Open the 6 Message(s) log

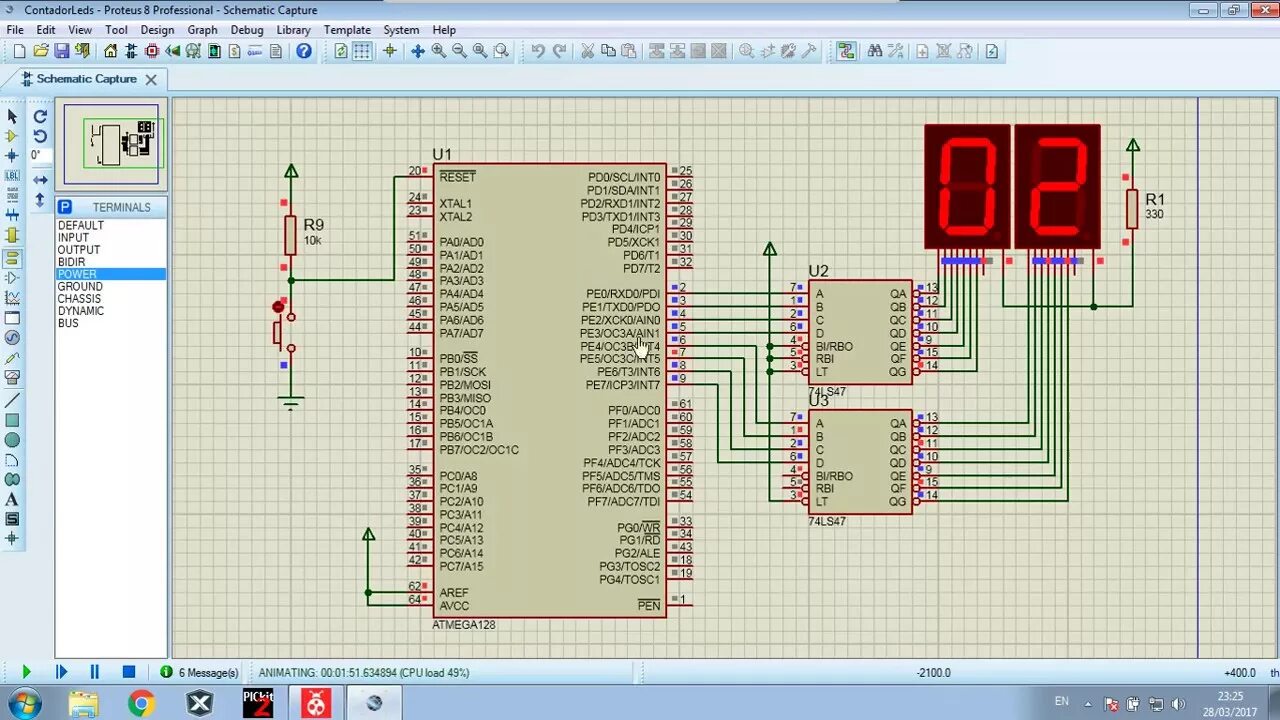point(200,673)
